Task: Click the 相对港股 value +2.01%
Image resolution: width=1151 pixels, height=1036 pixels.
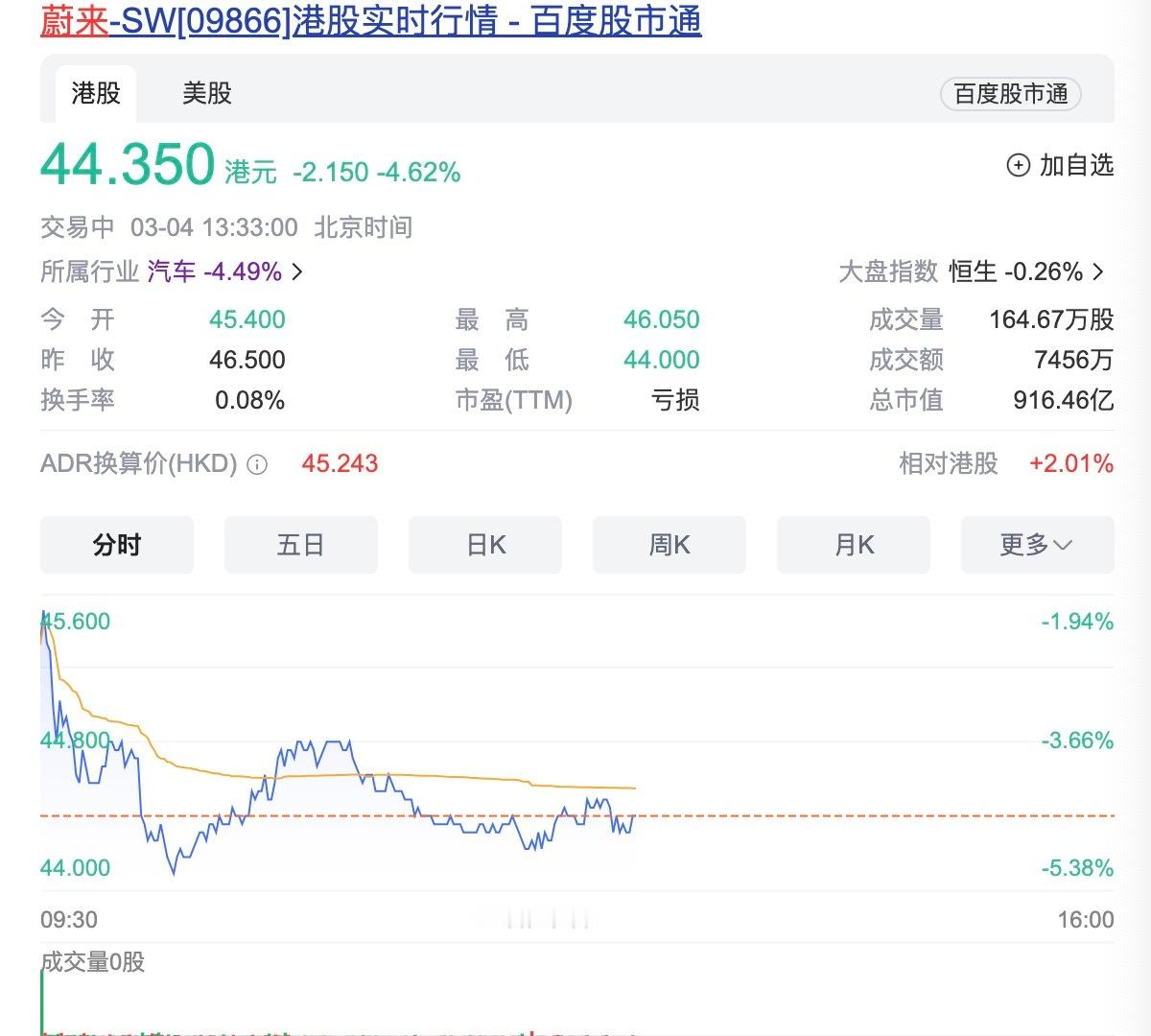Action: point(1071,464)
